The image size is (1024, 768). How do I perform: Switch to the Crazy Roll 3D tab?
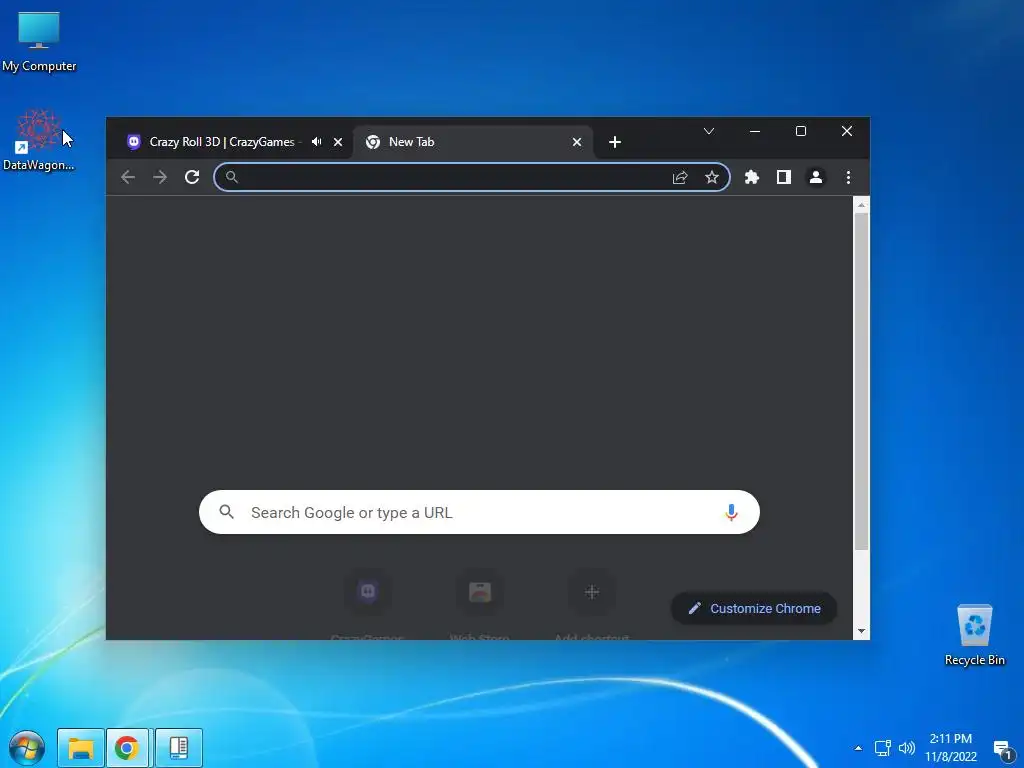(x=221, y=142)
